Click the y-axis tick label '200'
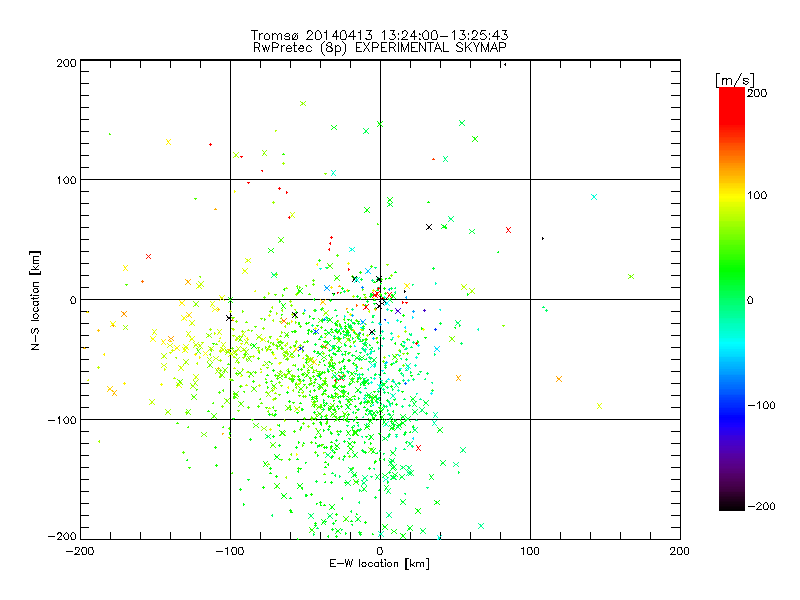The height and width of the screenshot is (600, 800). 66,63
